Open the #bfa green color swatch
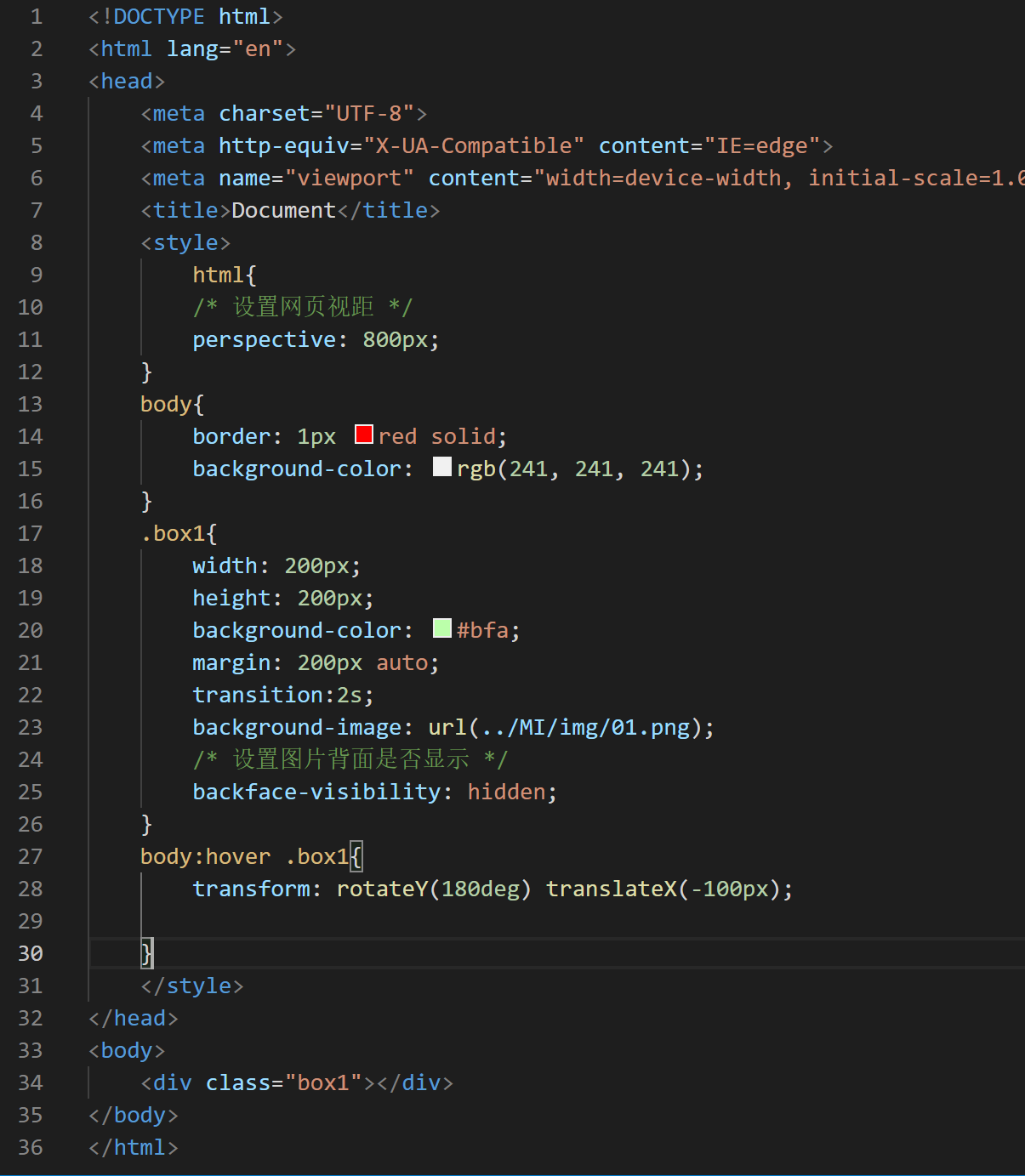The height and width of the screenshot is (1176, 1025). [442, 628]
